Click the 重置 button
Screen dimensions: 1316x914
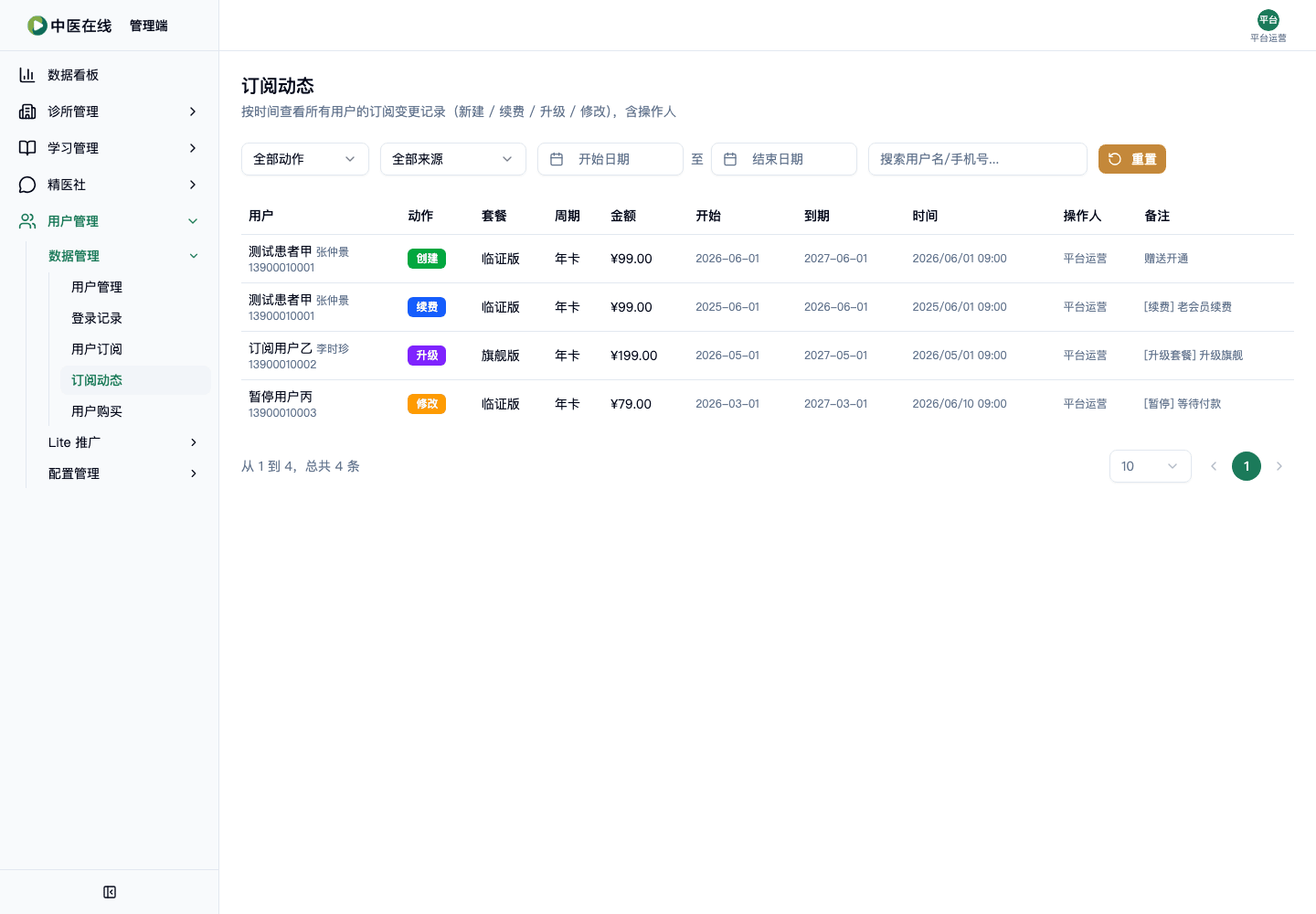click(1132, 159)
